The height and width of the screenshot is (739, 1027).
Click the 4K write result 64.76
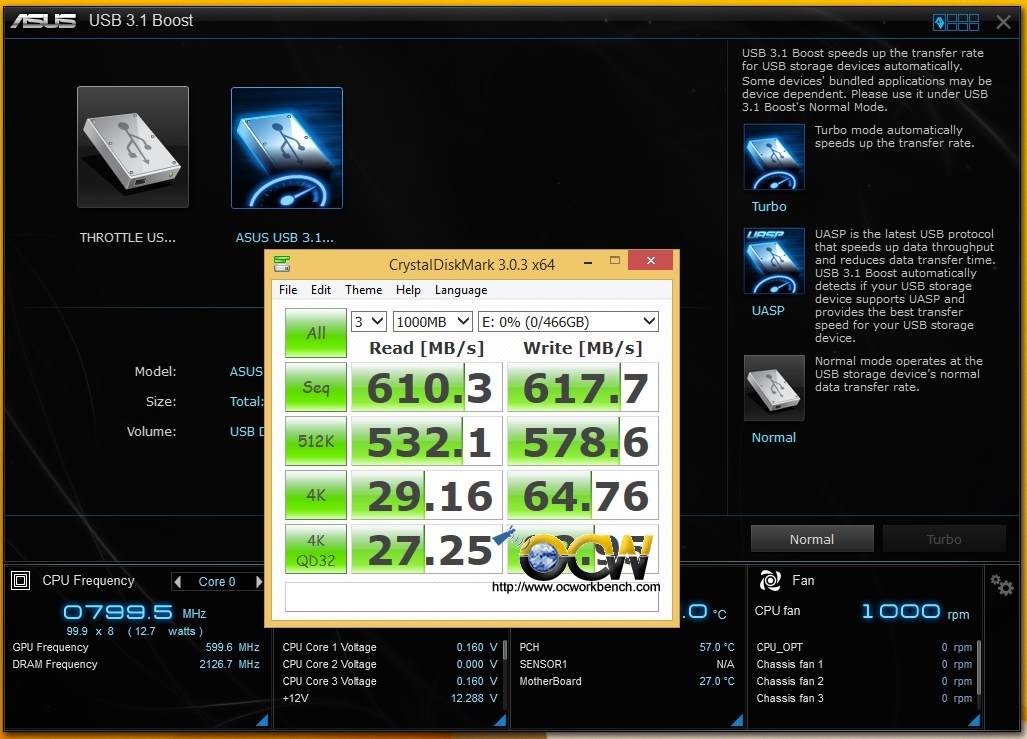[583, 495]
